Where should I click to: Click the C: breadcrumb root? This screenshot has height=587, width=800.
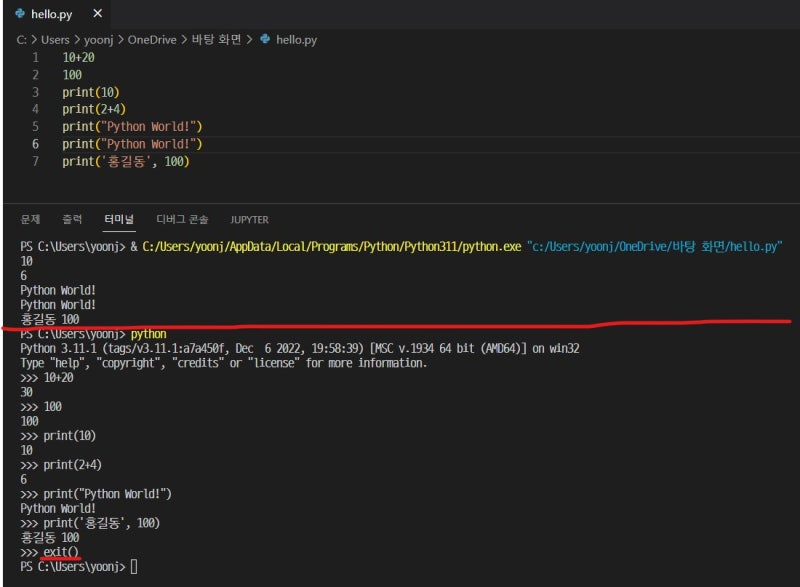point(21,40)
